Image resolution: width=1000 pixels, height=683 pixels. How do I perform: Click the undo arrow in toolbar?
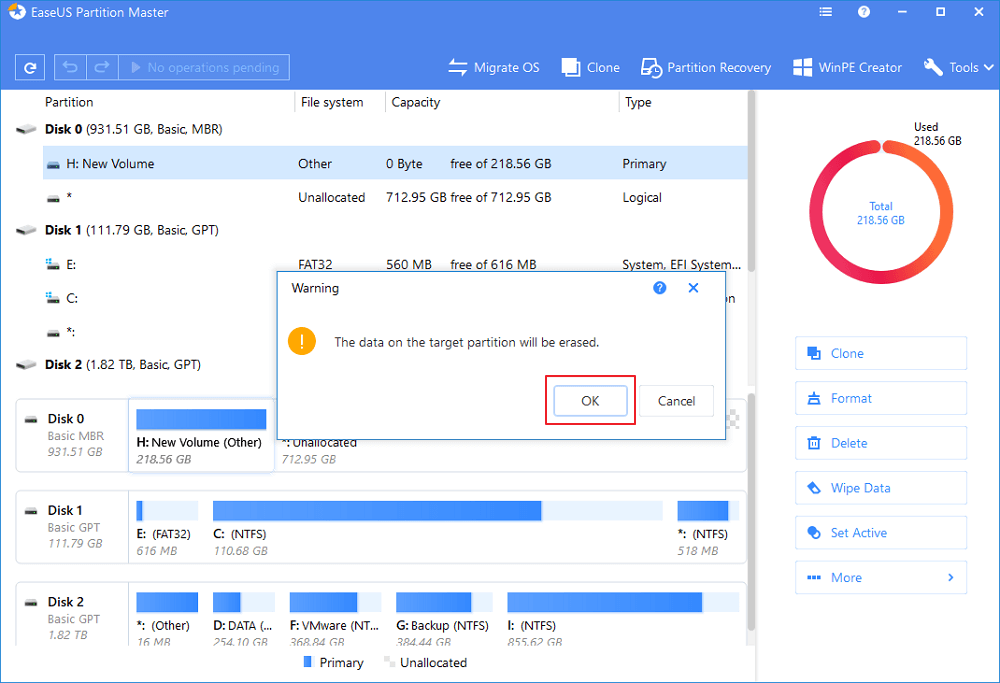click(x=70, y=67)
